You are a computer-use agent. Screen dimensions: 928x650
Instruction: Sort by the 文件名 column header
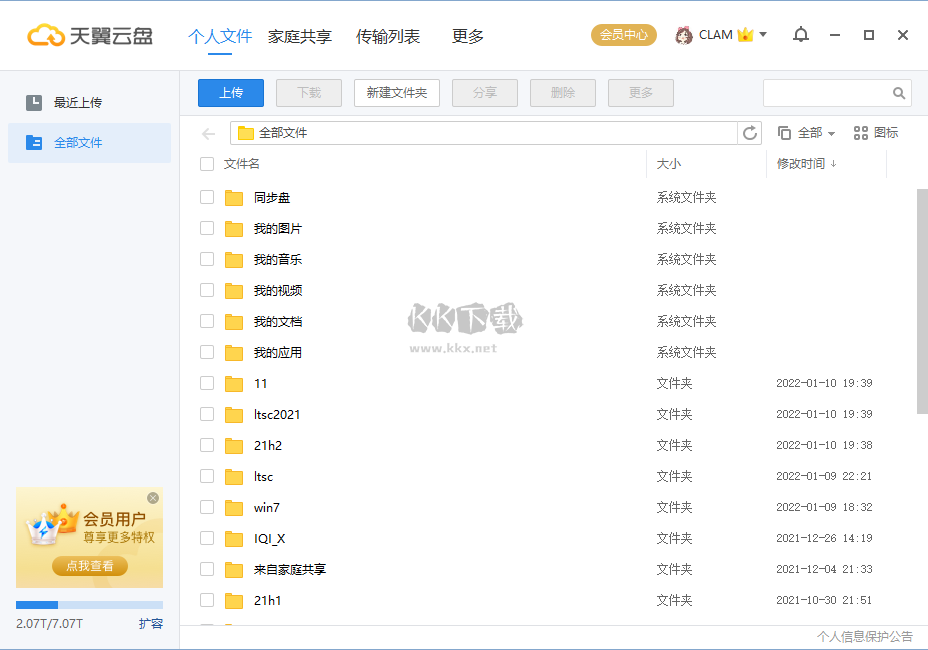241,164
